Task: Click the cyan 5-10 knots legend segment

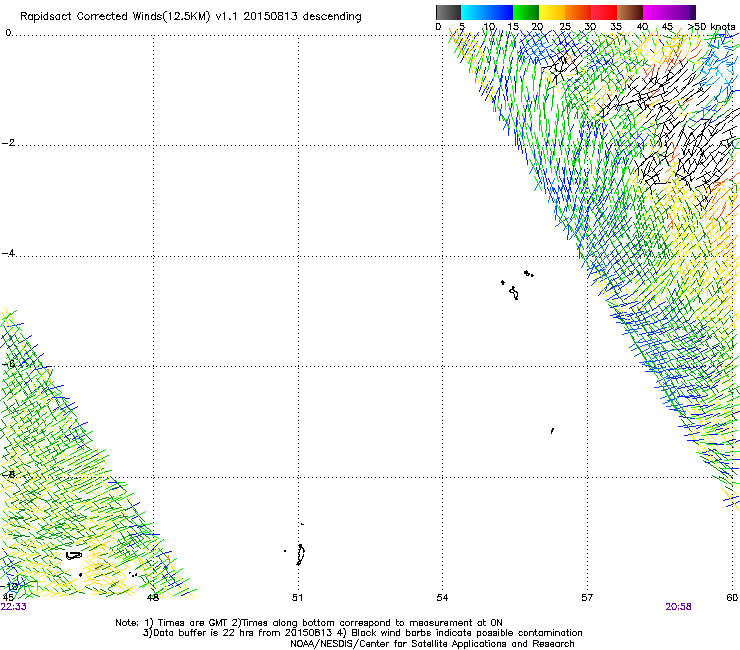Action: click(474, 12)
